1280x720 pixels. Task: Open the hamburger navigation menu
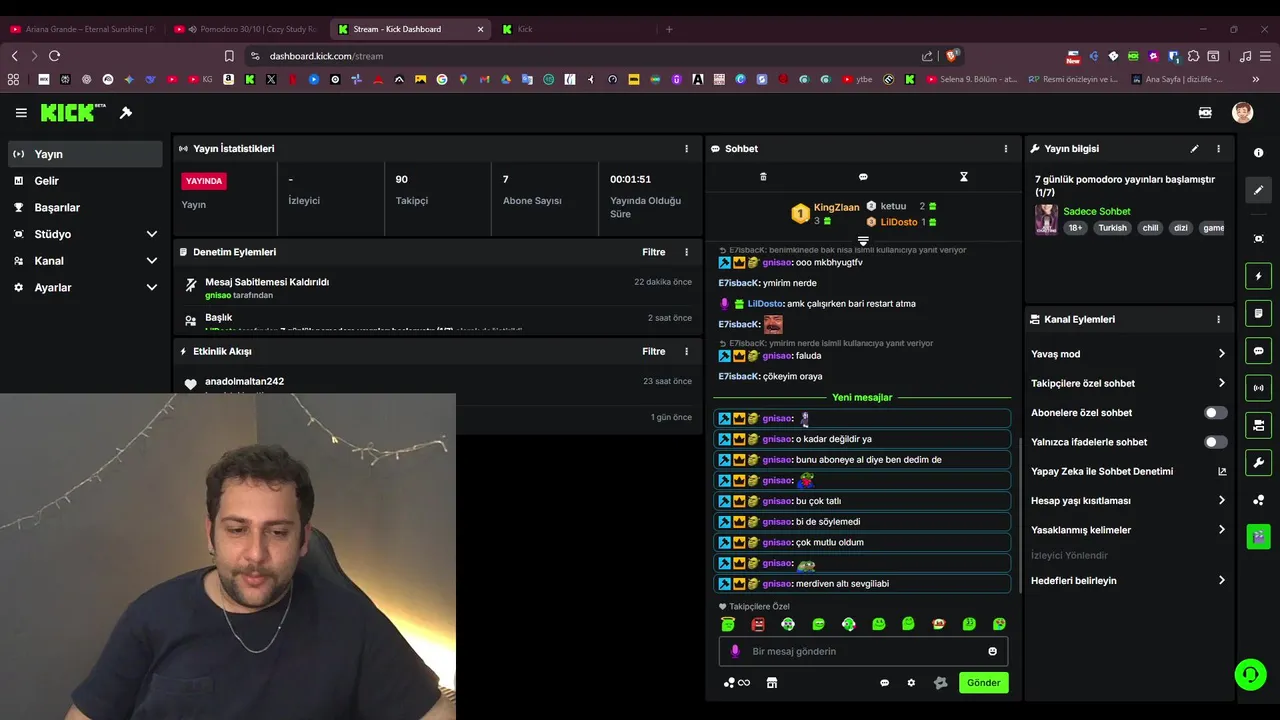tap(21, 113)
